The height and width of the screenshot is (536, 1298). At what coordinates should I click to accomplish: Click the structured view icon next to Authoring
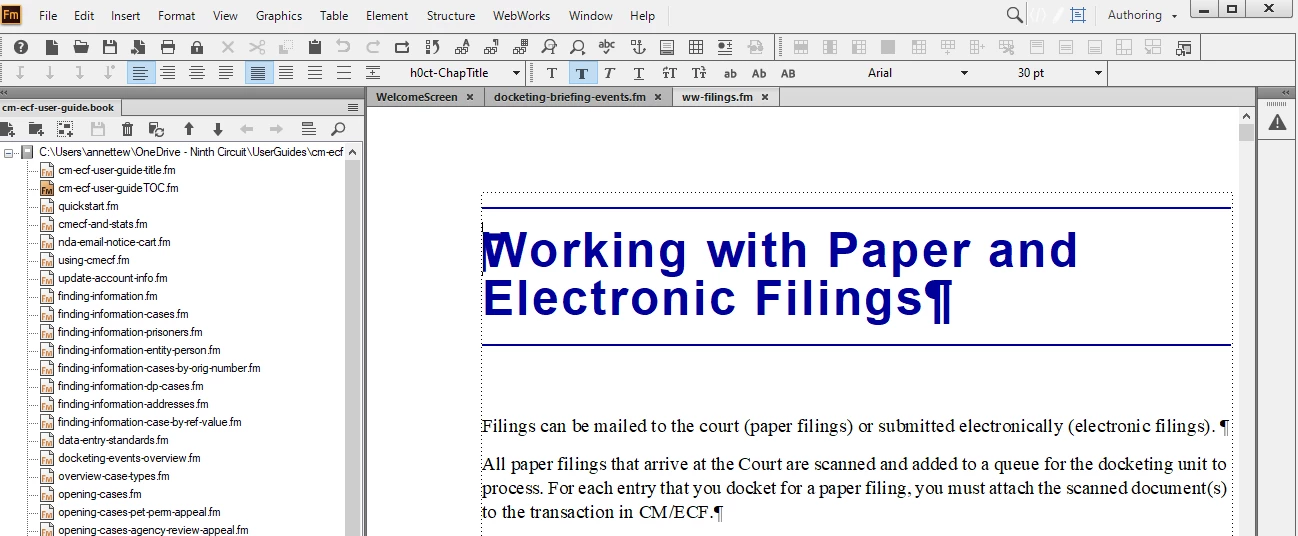(1077, 15)
